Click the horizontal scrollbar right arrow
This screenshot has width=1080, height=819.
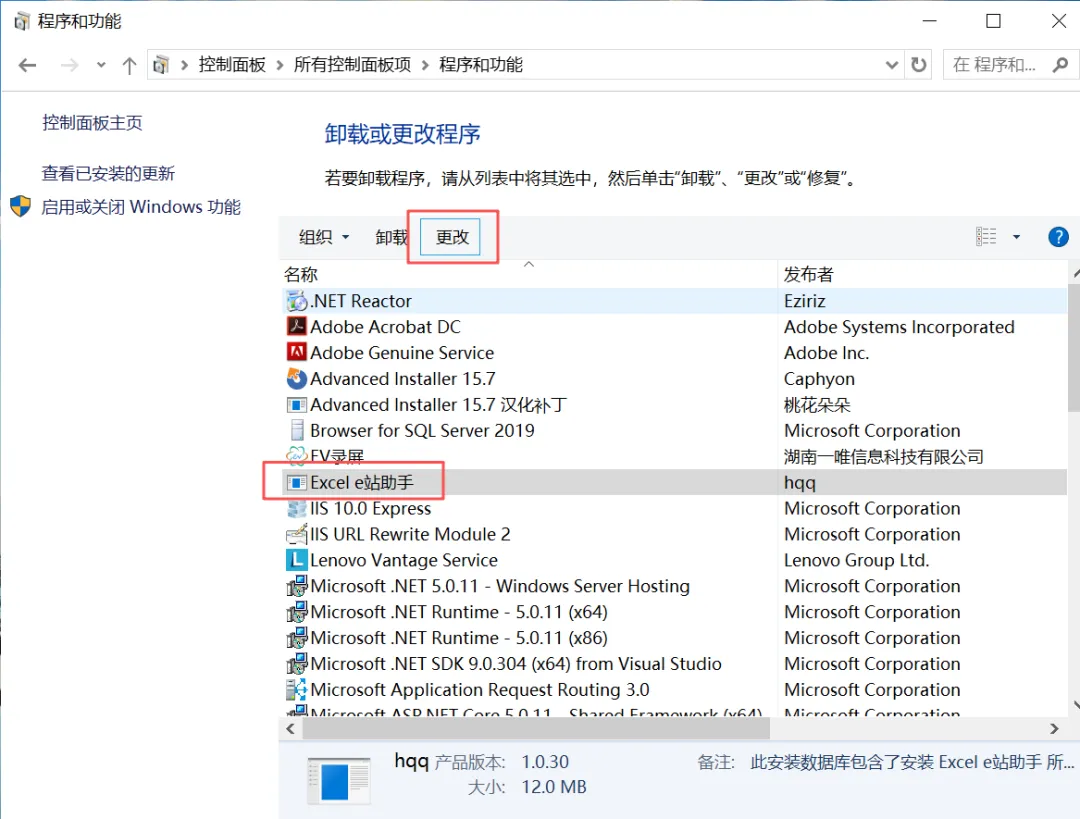pos(1054,728)
